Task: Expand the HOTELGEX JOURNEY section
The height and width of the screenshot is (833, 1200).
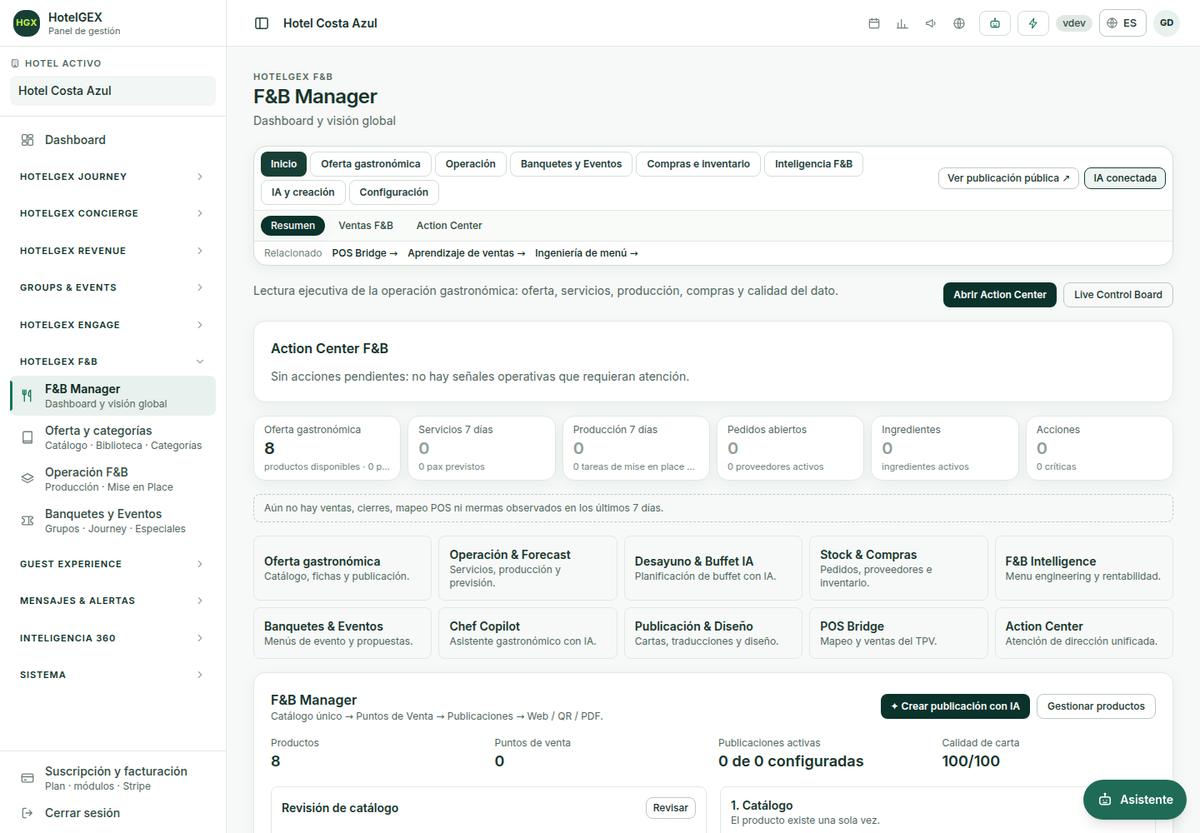Action: point(113,177)
